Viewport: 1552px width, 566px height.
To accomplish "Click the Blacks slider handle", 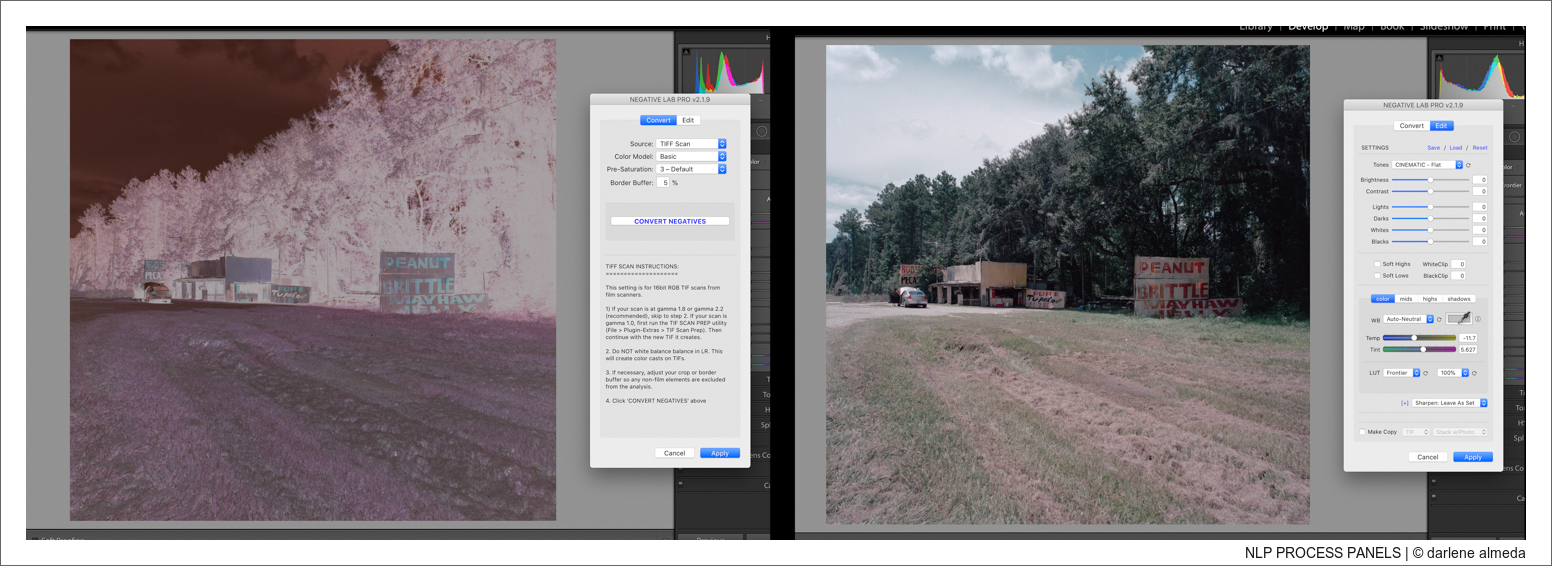I will point(1430,242).
